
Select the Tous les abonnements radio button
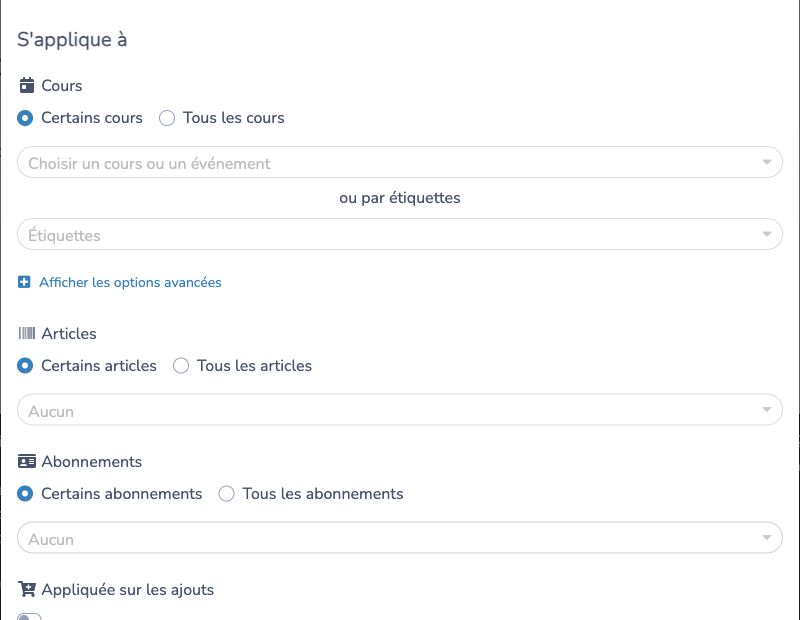tap(227, 494)
